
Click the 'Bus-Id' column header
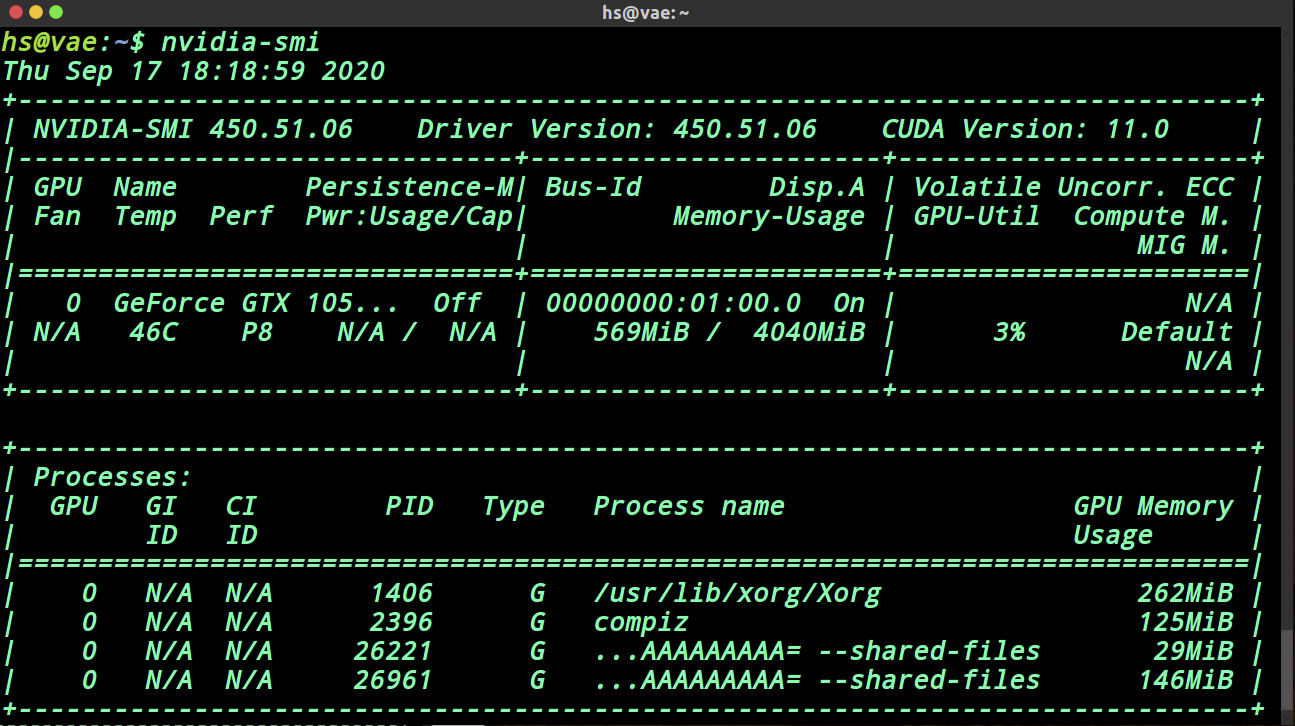tap(593, 187)
